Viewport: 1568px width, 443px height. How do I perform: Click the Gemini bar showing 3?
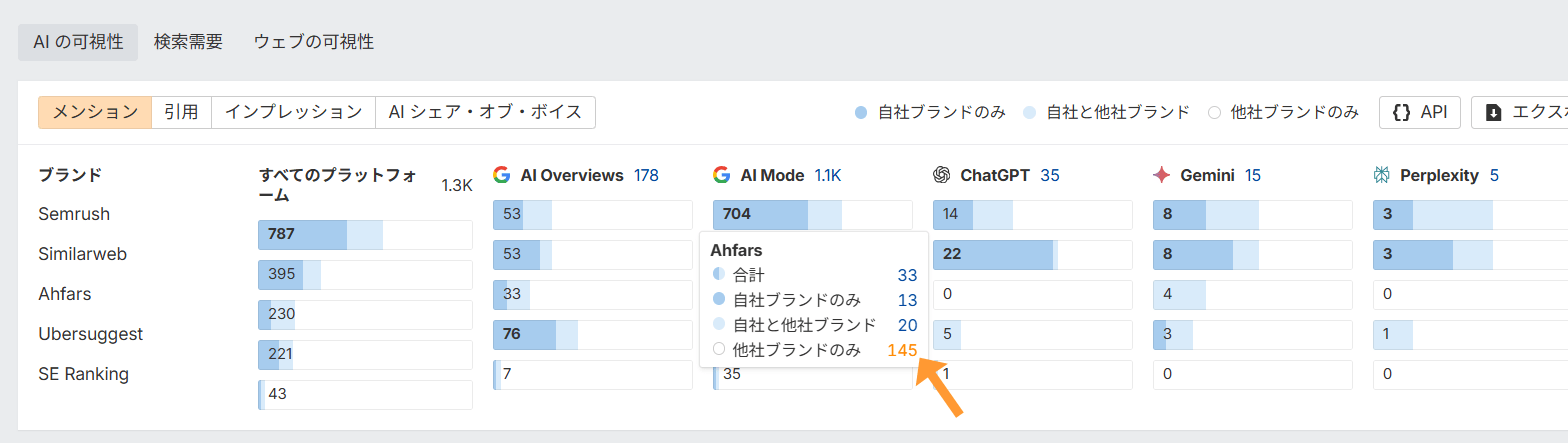pyautogui.click(x=1252, y=335)
